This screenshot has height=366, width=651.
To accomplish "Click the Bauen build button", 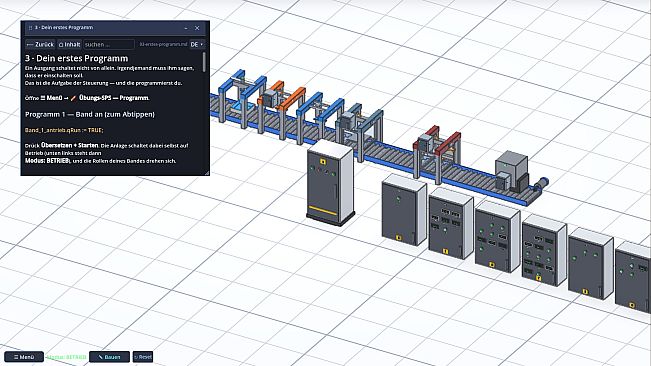I will coord(110,357).
